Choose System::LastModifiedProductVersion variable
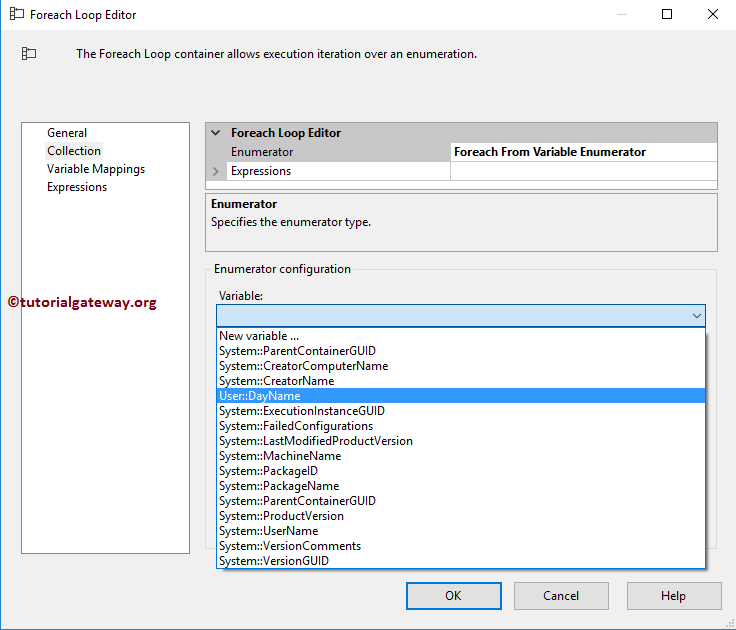Viewport: 736px width, 630px height. point(461,441)
